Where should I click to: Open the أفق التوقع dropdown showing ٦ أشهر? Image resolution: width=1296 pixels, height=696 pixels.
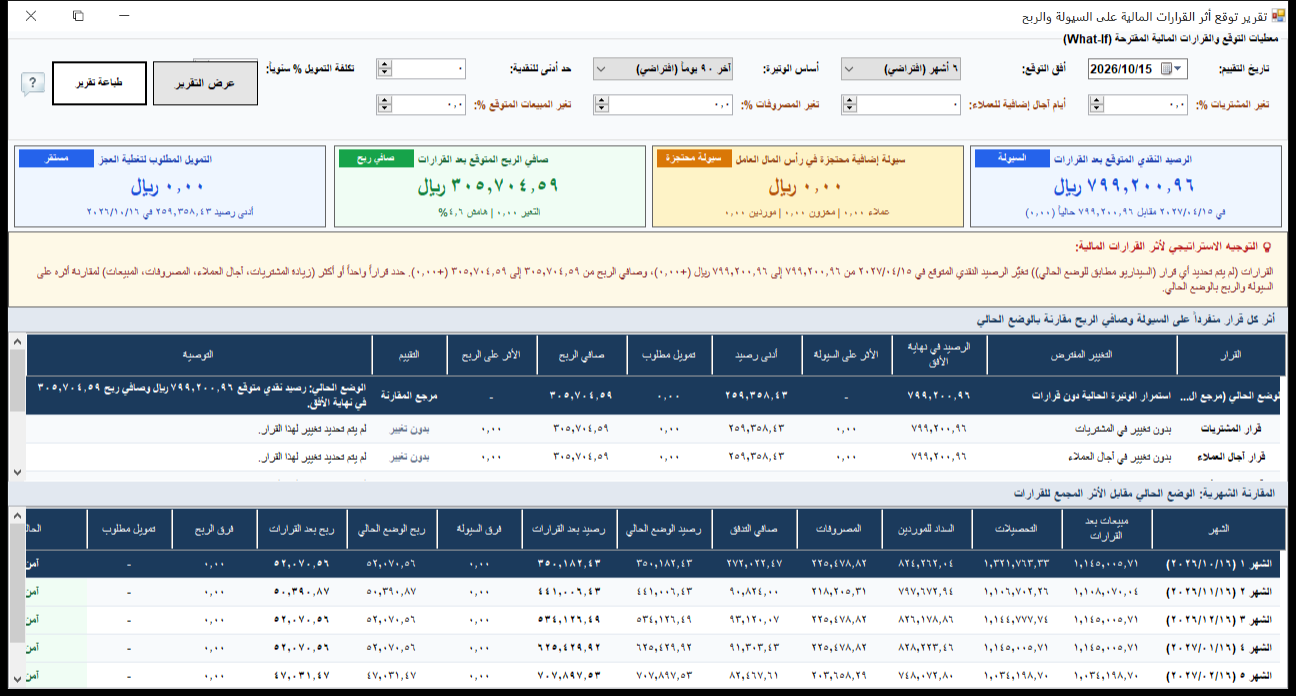(903, 69)
